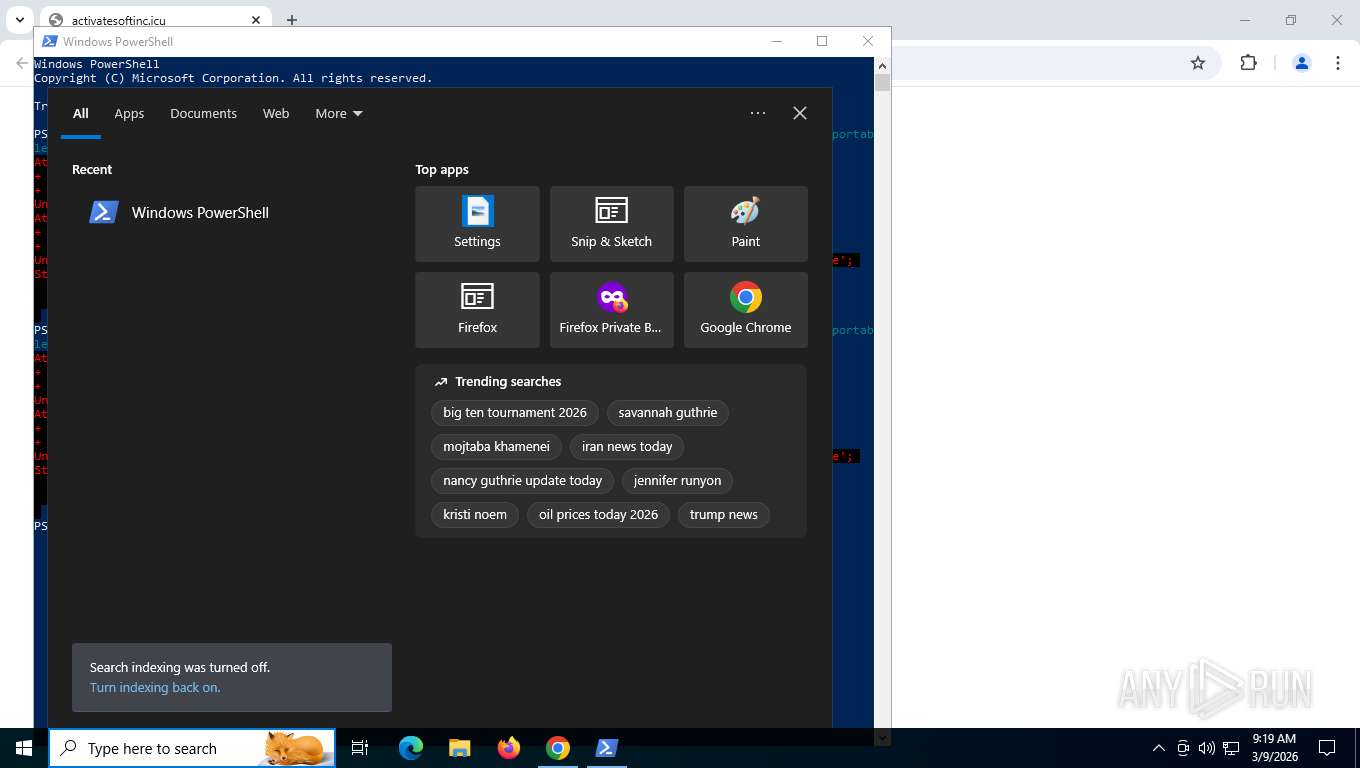Expand the More filter dropdown
The width and height of the screenshot is (1360, 768).
pyautogui.click(x=339, y=113)
